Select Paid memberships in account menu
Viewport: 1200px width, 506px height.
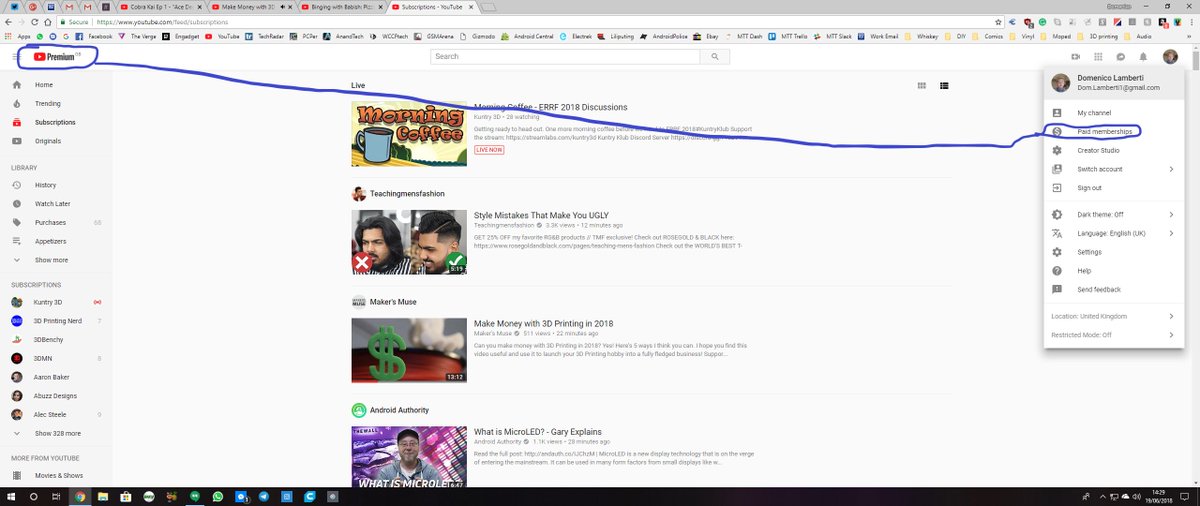[1113, 131]
